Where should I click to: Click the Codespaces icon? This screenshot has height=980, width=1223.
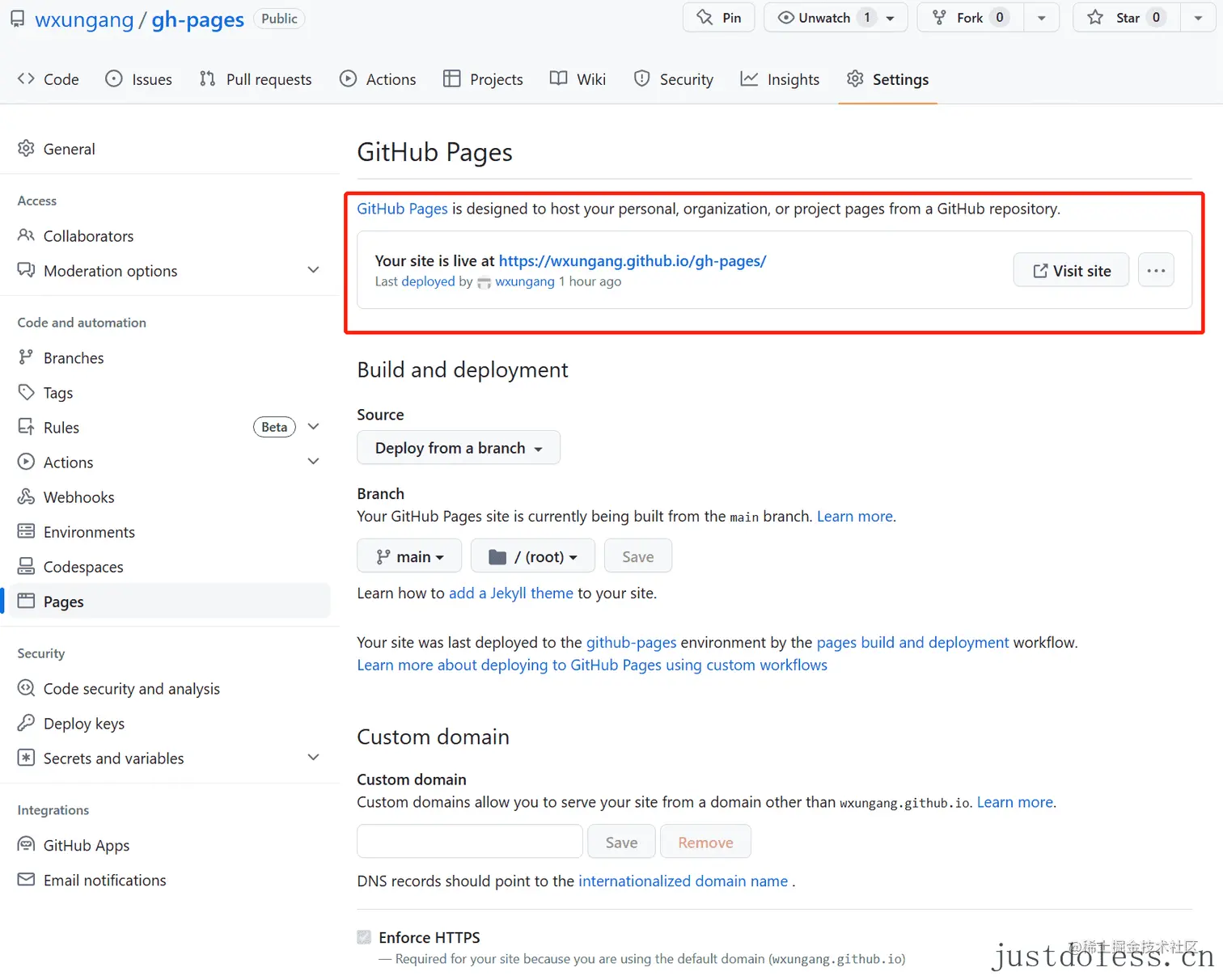(26, 566)
